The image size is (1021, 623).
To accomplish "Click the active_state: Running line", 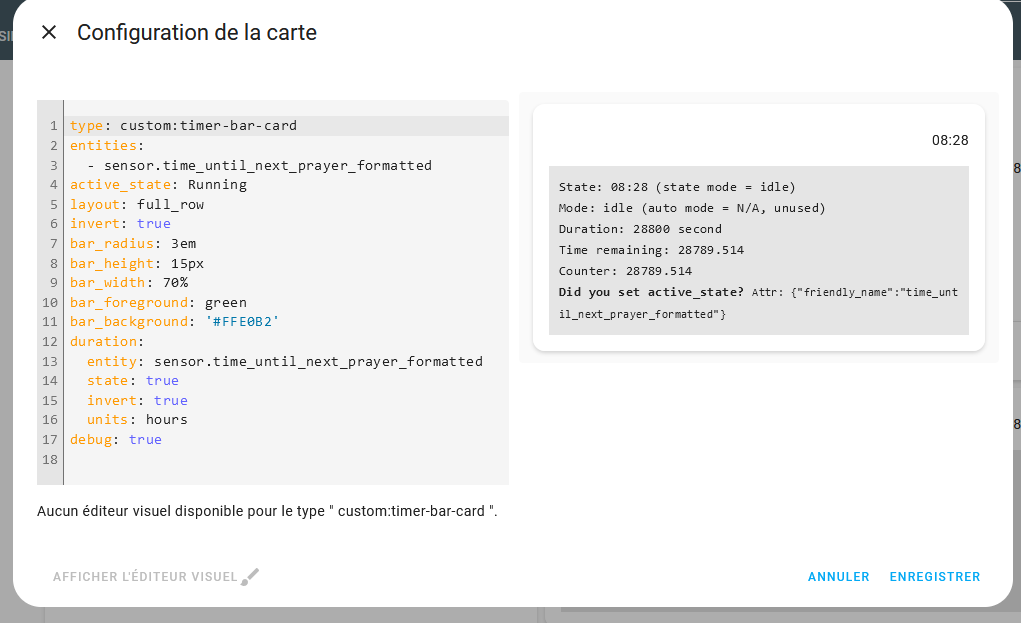I will pos(158,185).
